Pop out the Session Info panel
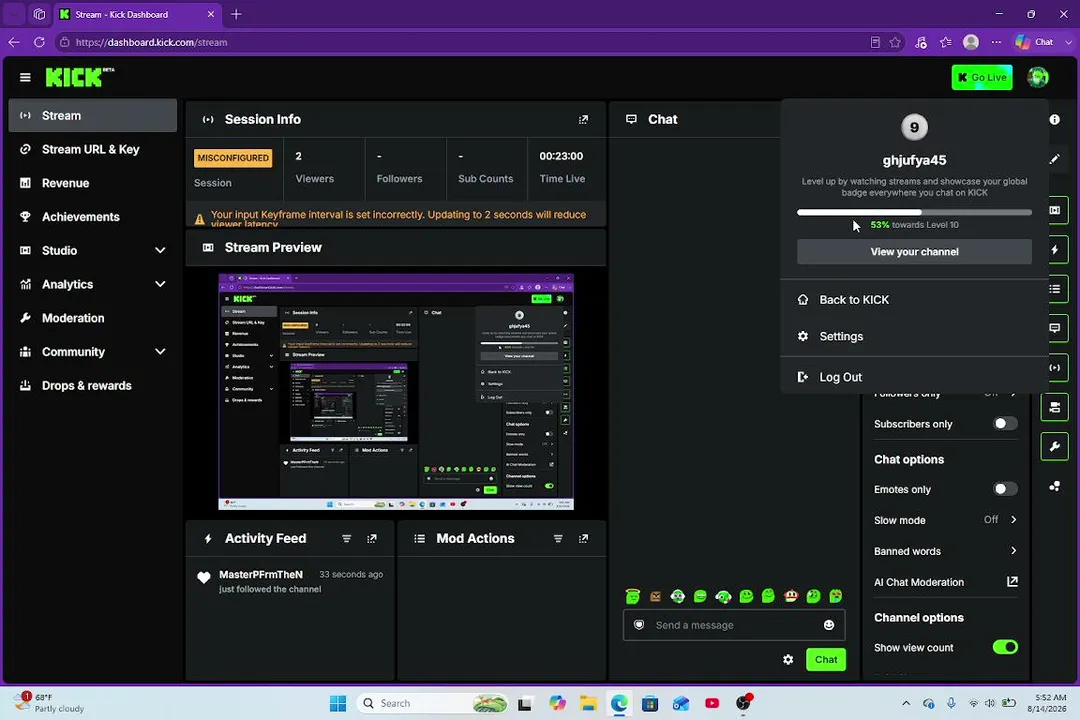This screenshot has height=720, width=1080. (x=583, y=119)
